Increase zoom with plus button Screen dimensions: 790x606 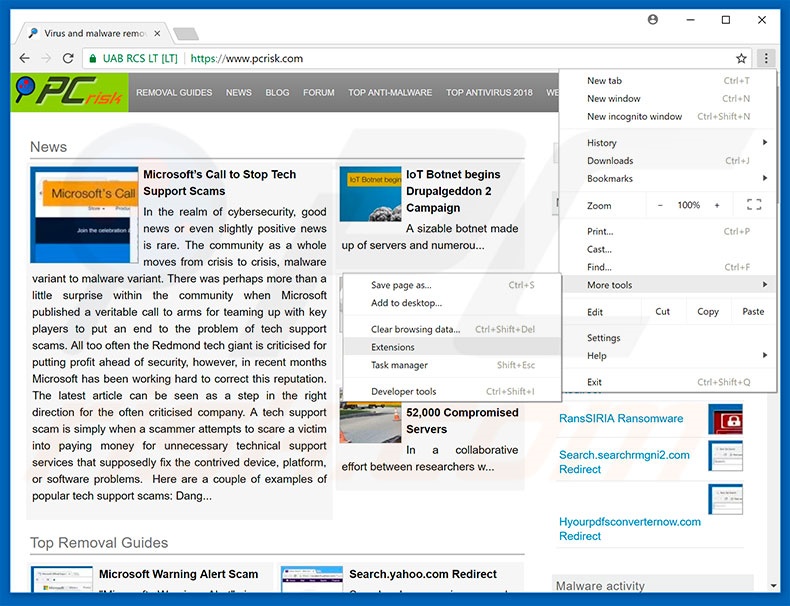click(x=717, y=205)
